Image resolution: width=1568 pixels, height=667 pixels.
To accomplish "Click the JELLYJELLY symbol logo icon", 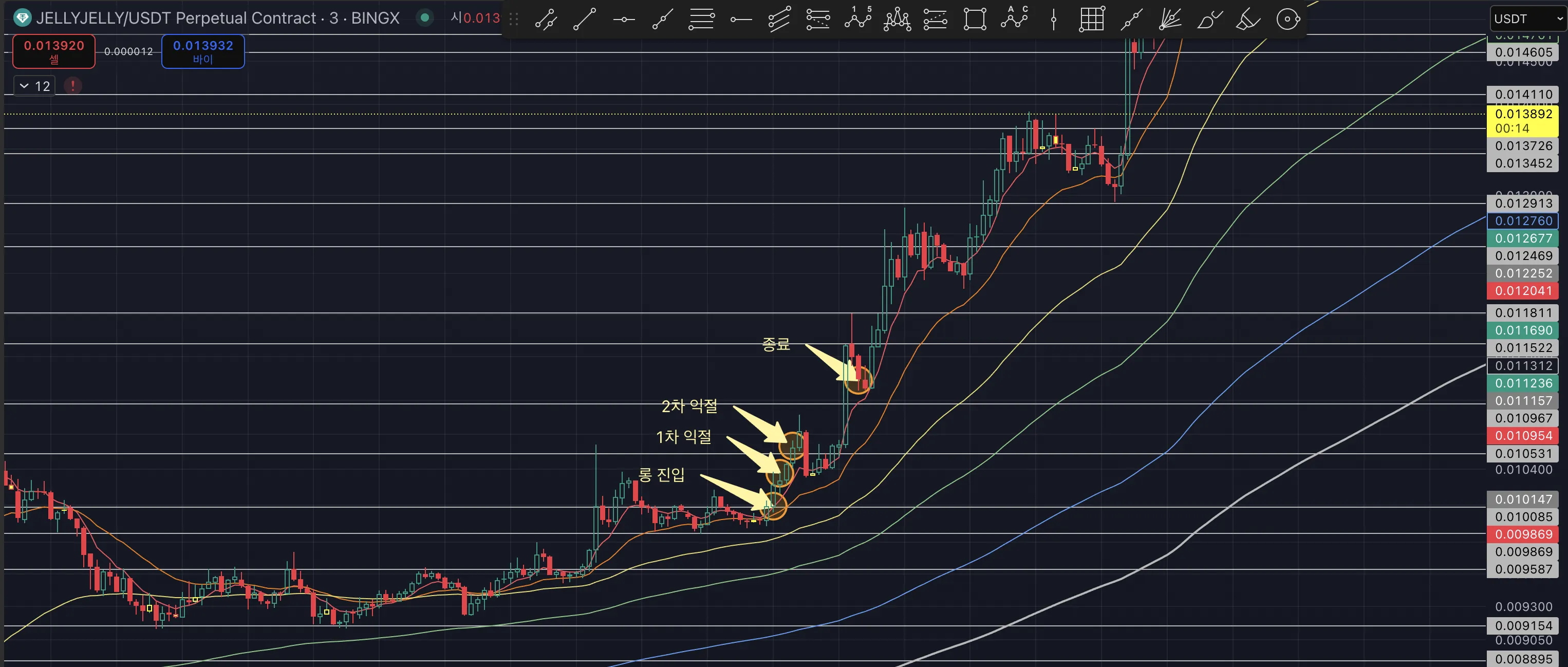I will 22,17.
